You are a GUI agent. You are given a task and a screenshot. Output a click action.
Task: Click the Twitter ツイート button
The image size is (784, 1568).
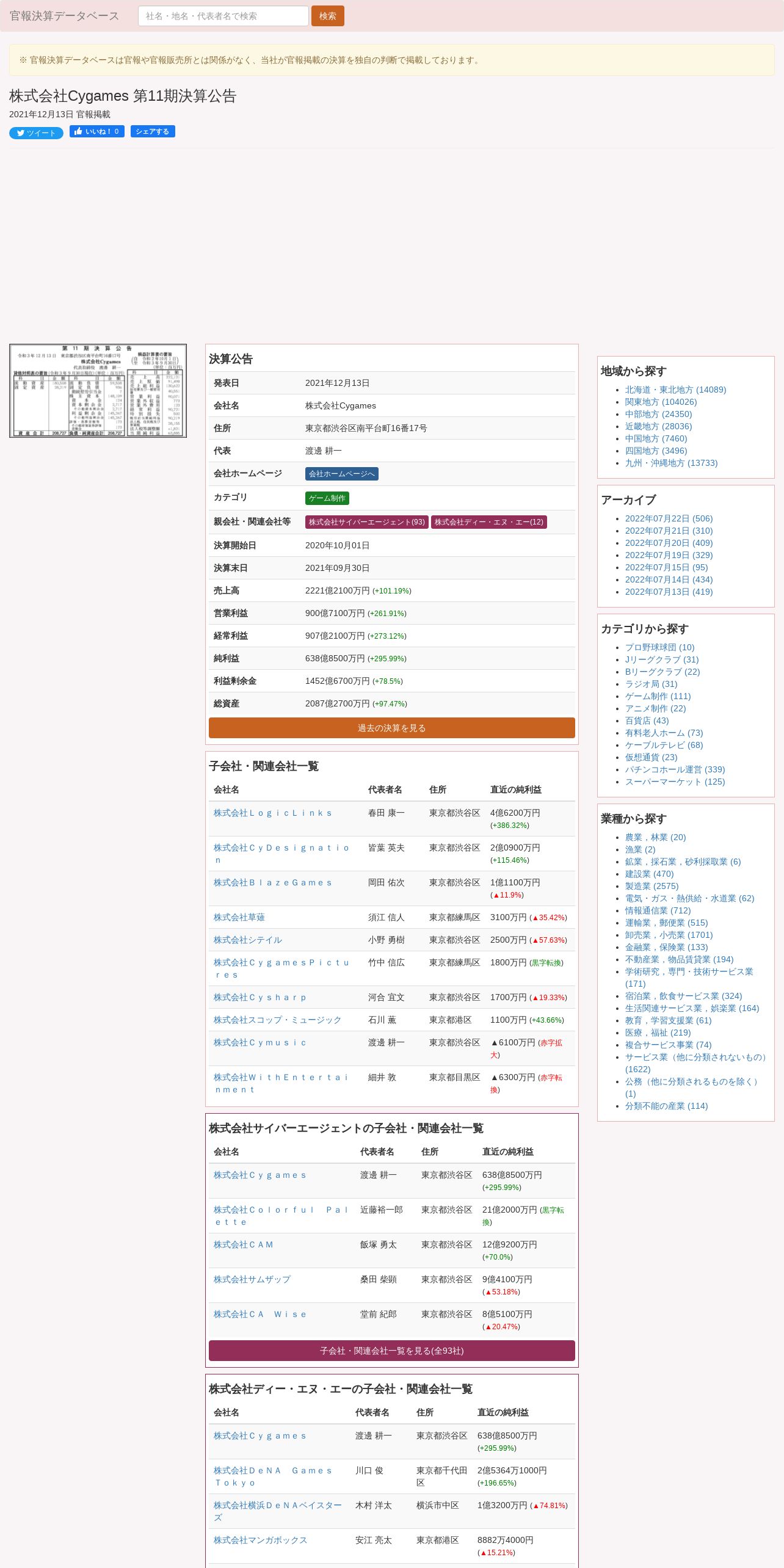(x=36, y=133)
